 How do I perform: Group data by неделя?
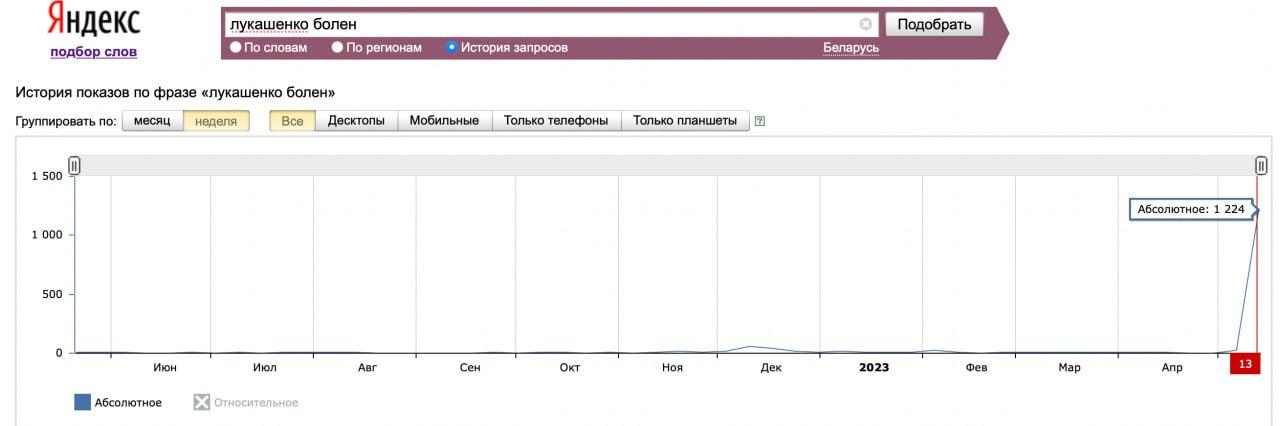point(216,121)
